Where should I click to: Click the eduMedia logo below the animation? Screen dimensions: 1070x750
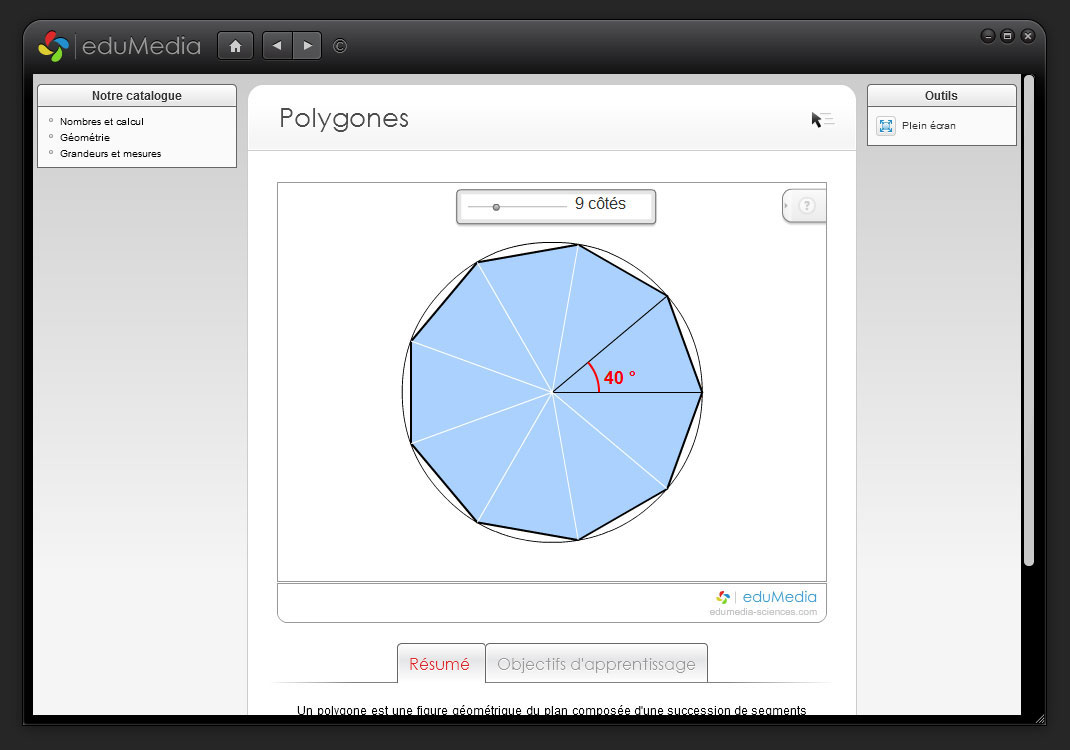point(766,598)
